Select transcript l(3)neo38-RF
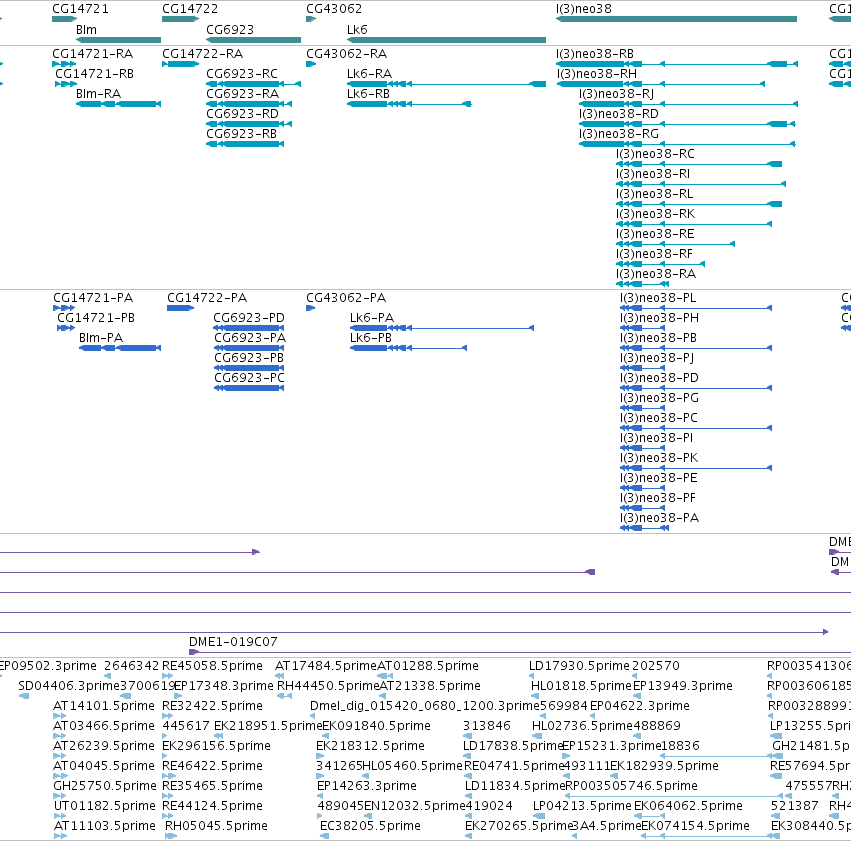The image size is (851, 841). (661, 265)
